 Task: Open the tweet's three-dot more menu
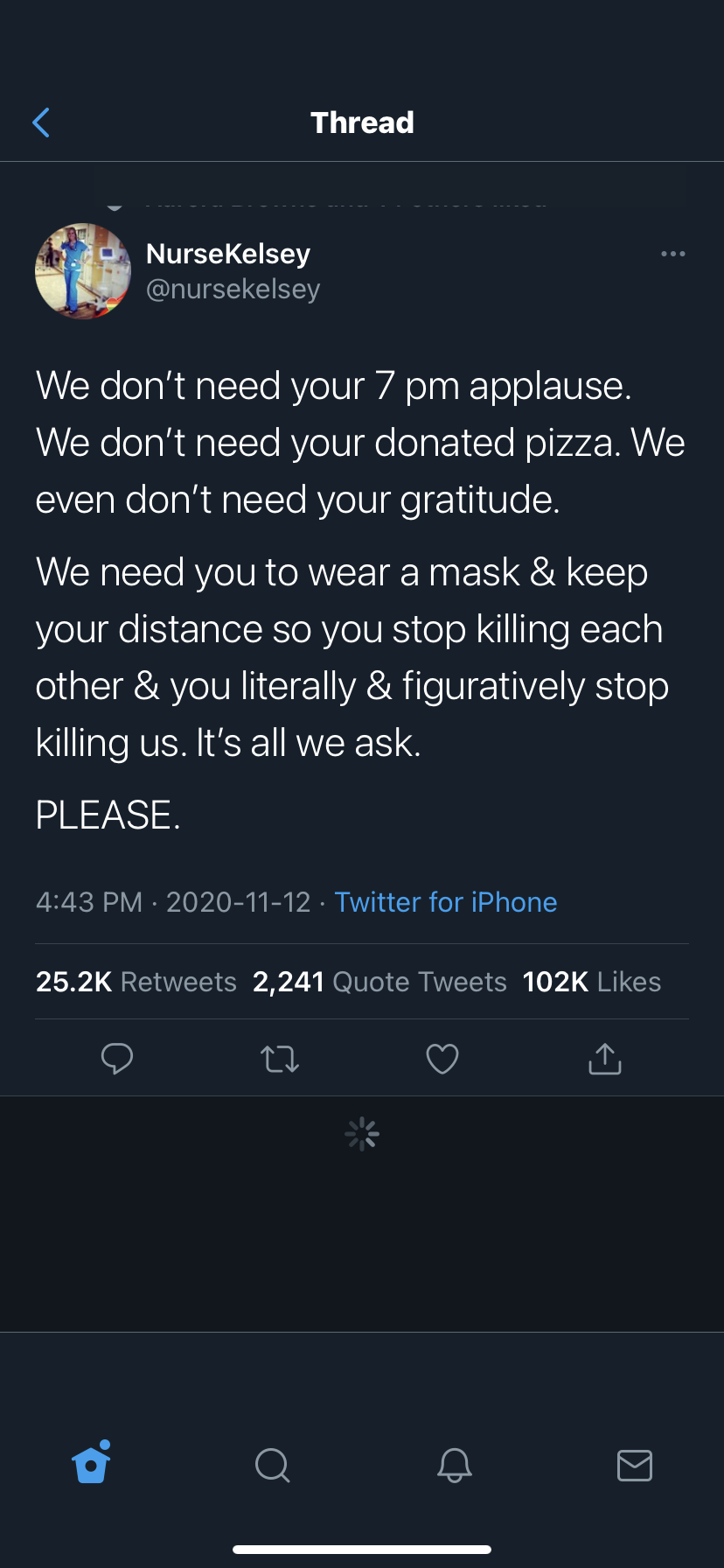click(673, 254)
